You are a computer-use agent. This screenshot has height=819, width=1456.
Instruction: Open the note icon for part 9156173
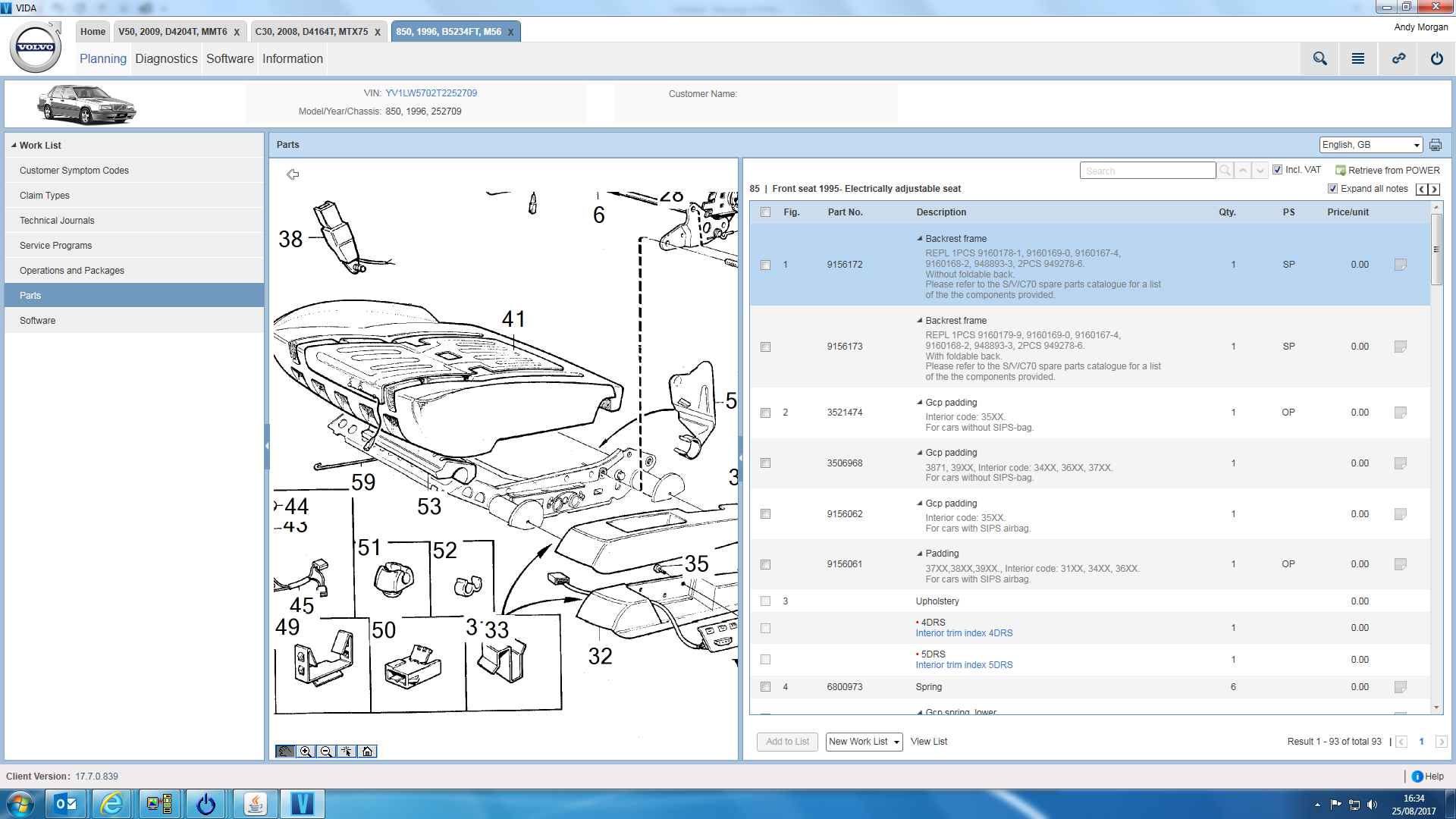pos(1401,347)
